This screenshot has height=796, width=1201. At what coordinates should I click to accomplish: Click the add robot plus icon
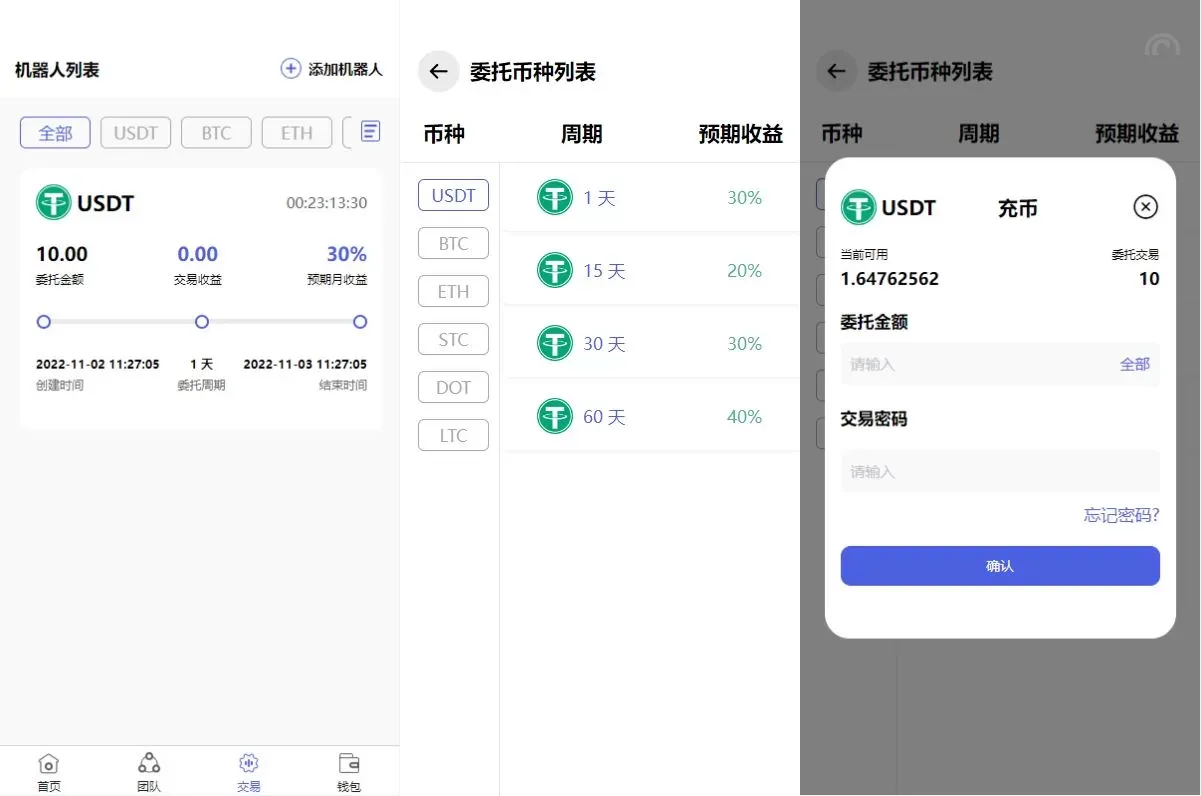tap(290, 69)
